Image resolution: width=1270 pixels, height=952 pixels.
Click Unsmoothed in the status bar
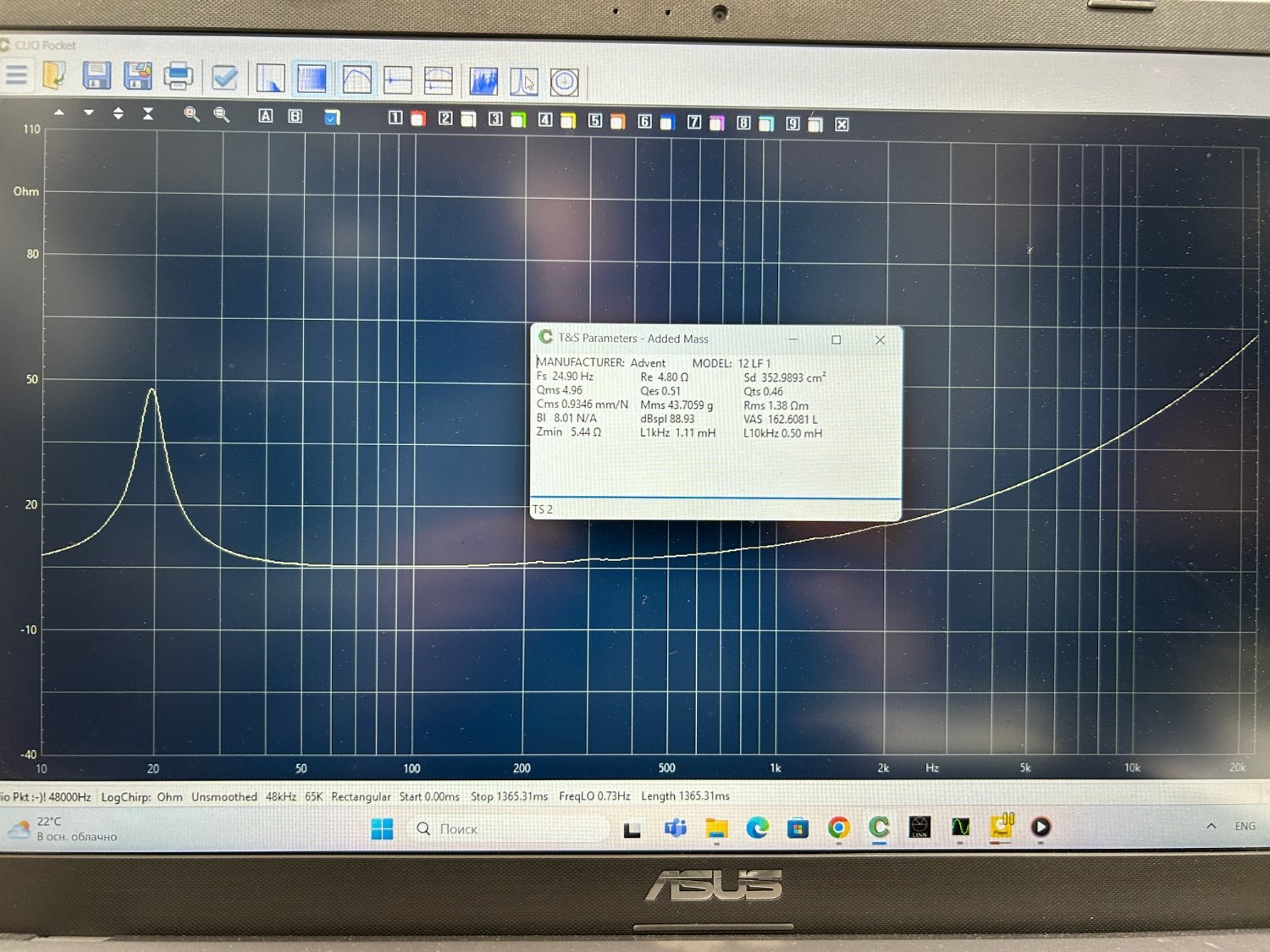[224, 797]
